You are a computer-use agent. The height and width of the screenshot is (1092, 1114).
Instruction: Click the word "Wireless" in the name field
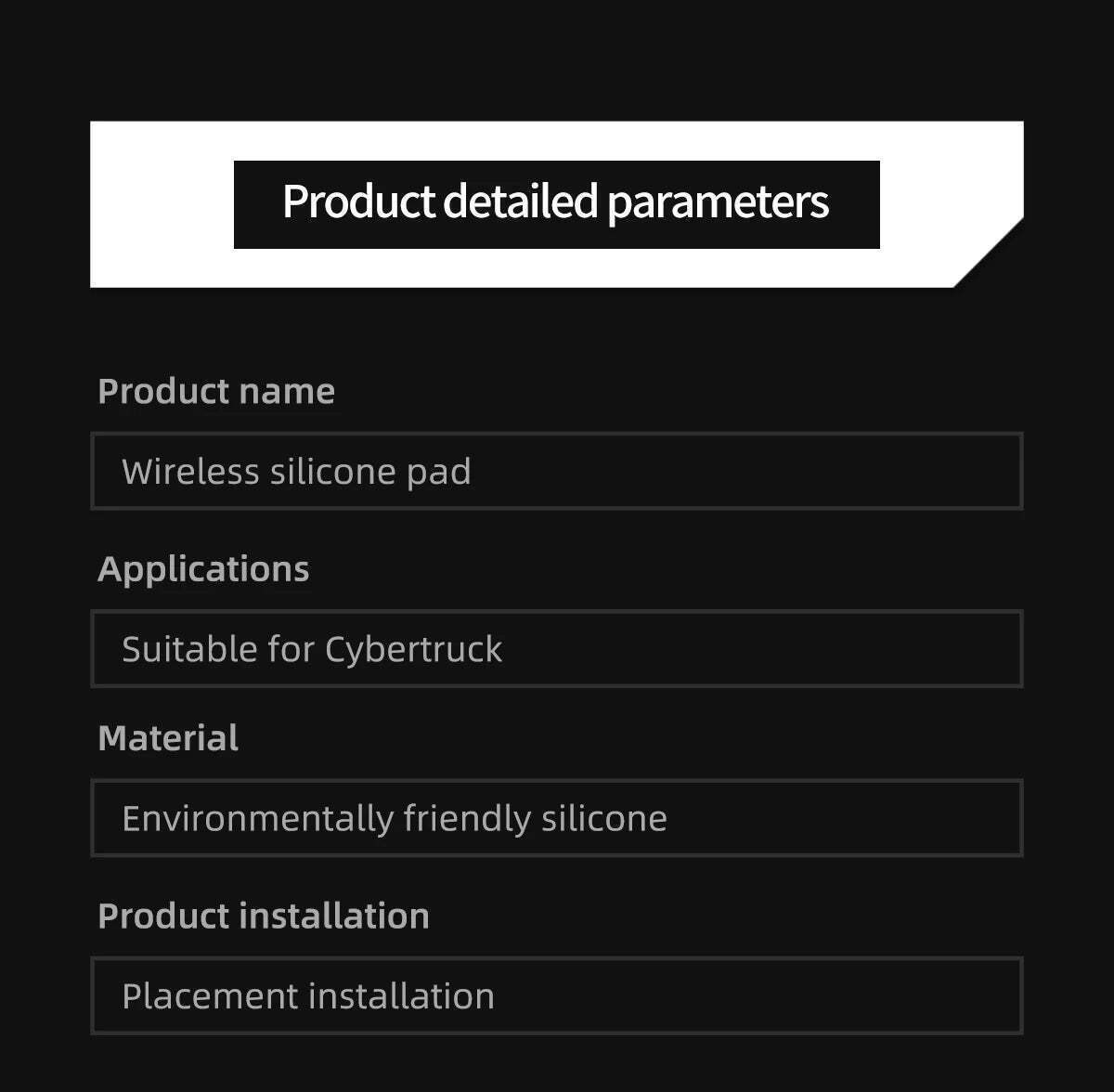pos(191,472)
